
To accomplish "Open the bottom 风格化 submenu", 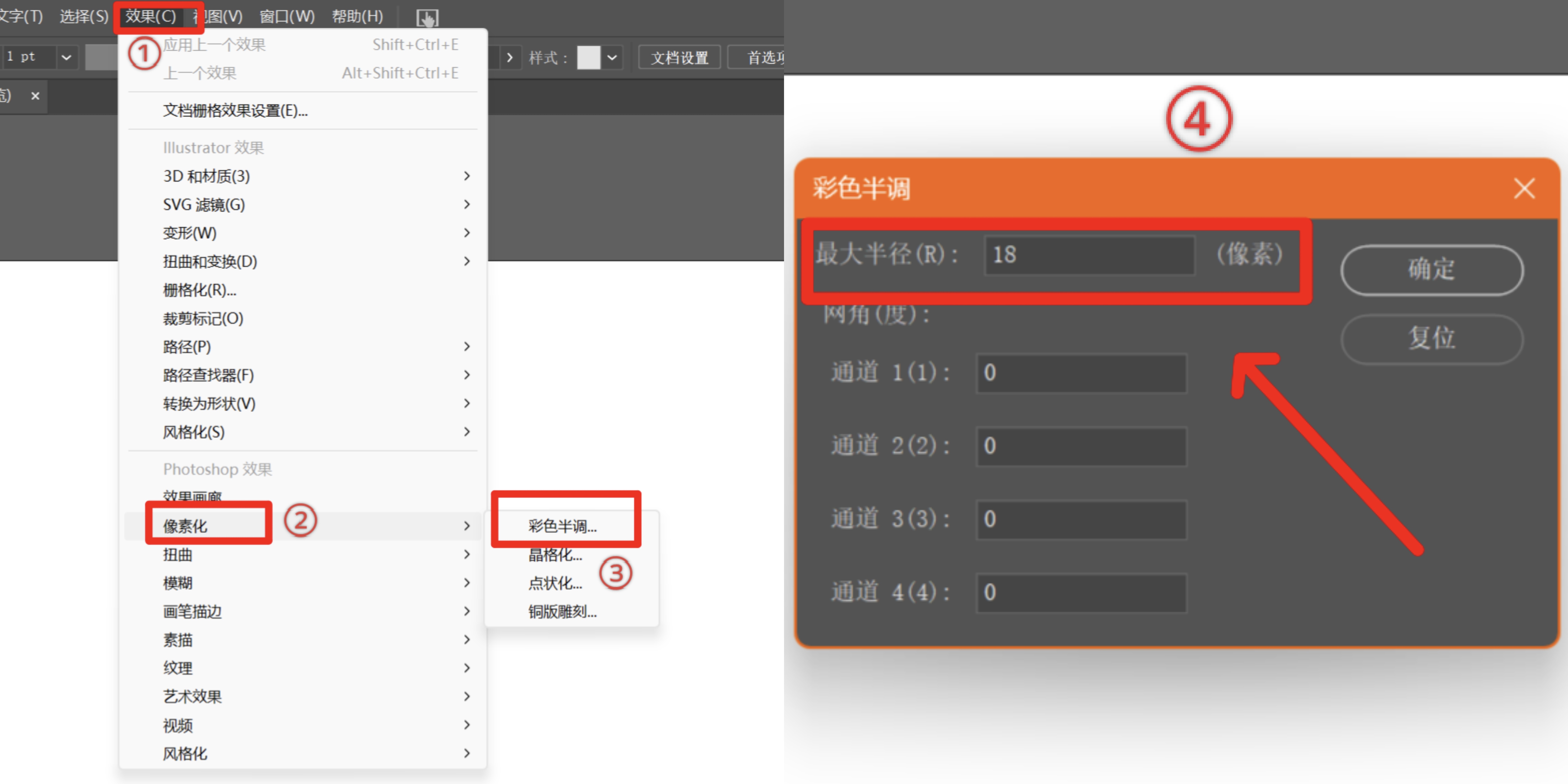I will [x=302, y=754].
